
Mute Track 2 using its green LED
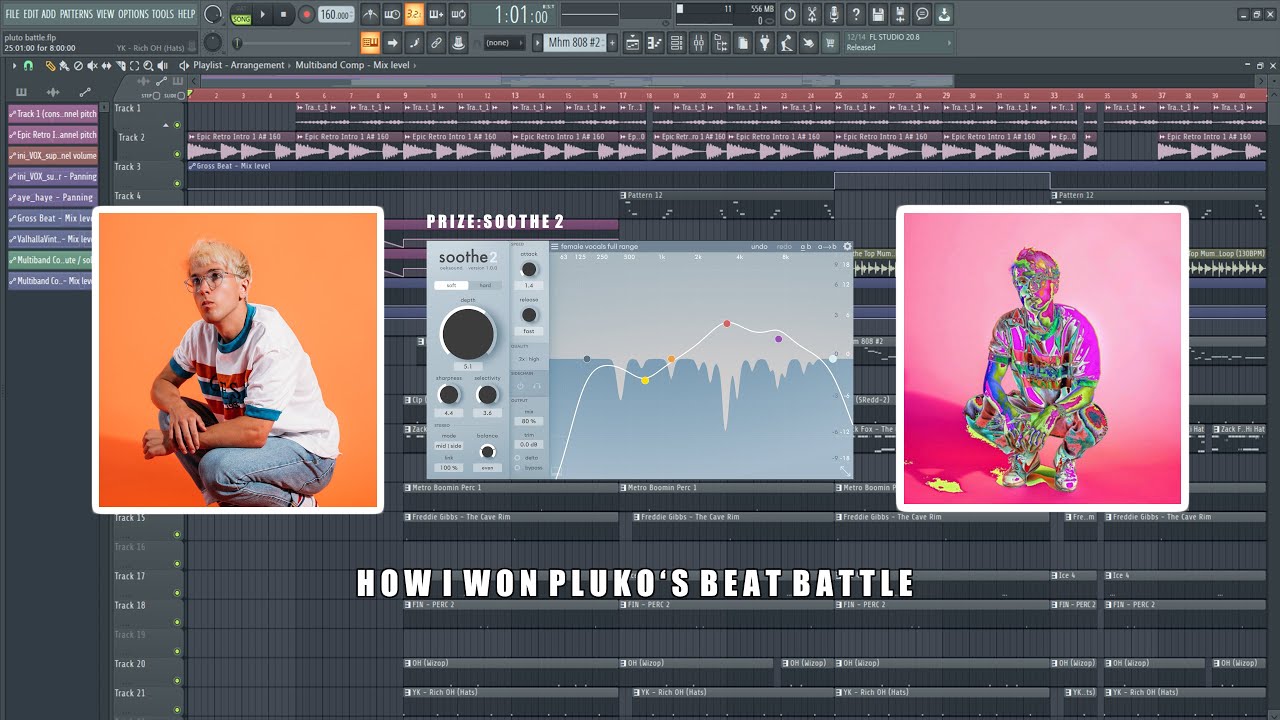pos(177,154)
